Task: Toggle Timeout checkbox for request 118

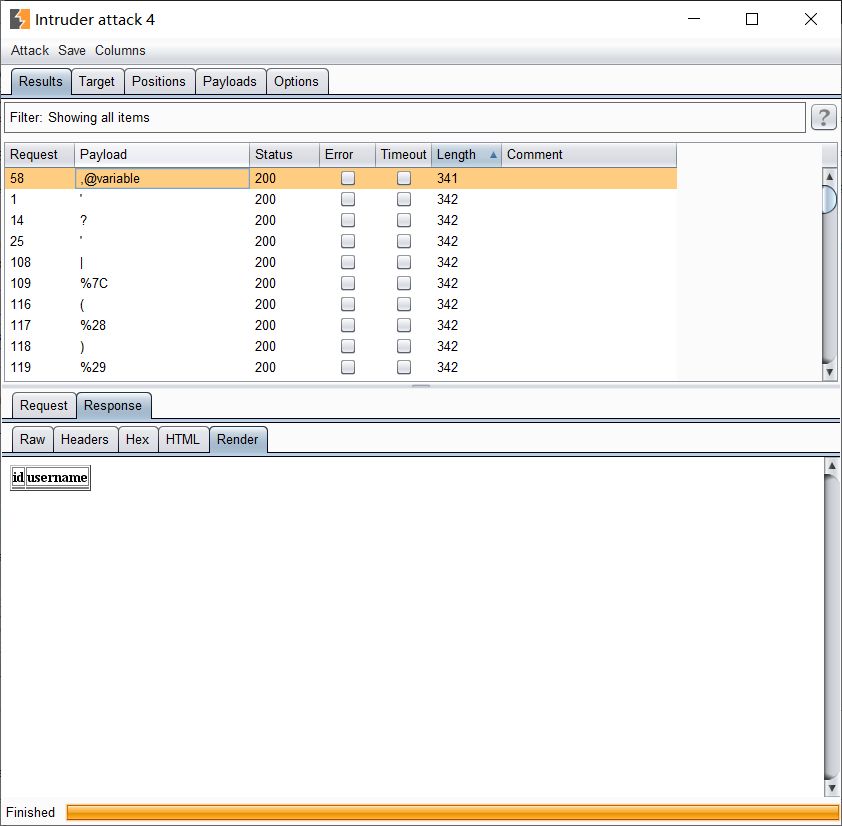Action: pyautogui.click(x=404, y=346)
